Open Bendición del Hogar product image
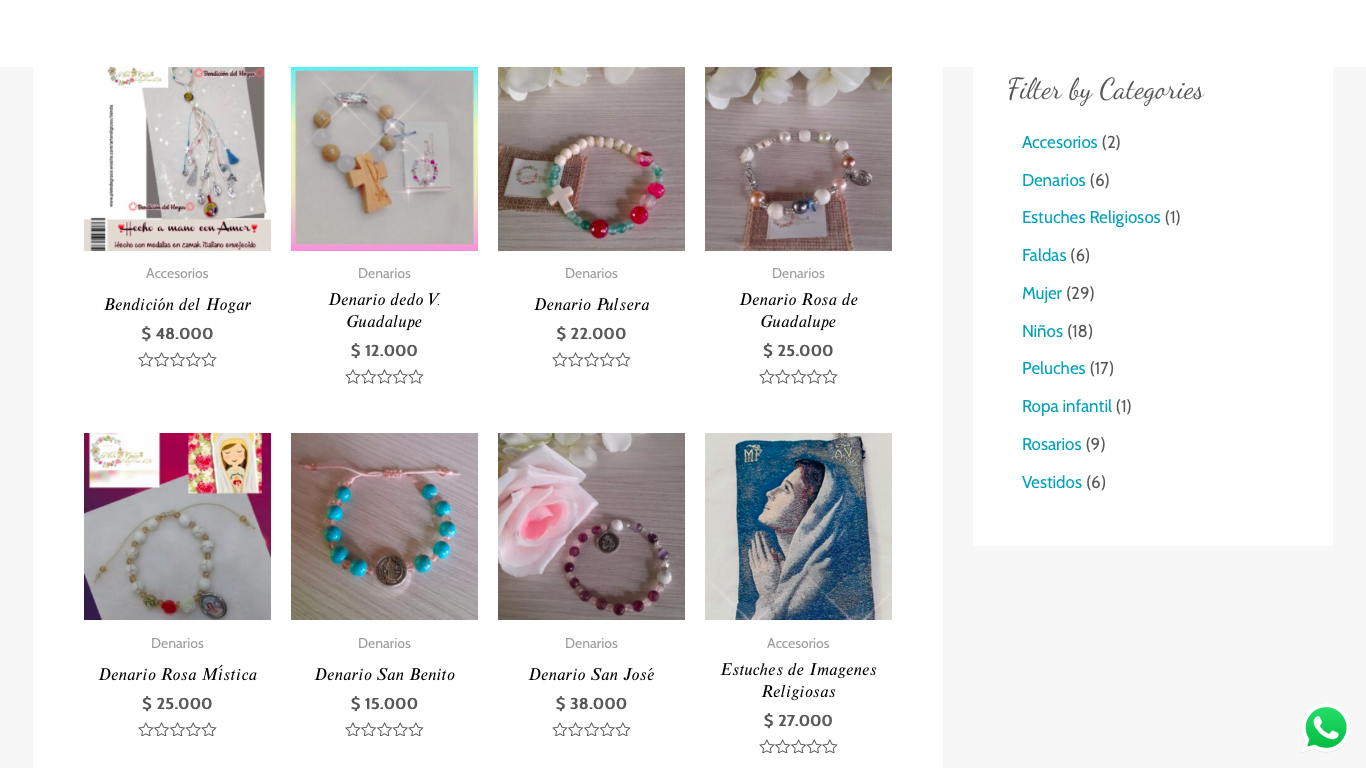1366x768 pixels. pyautogui.click(x=177, y=159)
